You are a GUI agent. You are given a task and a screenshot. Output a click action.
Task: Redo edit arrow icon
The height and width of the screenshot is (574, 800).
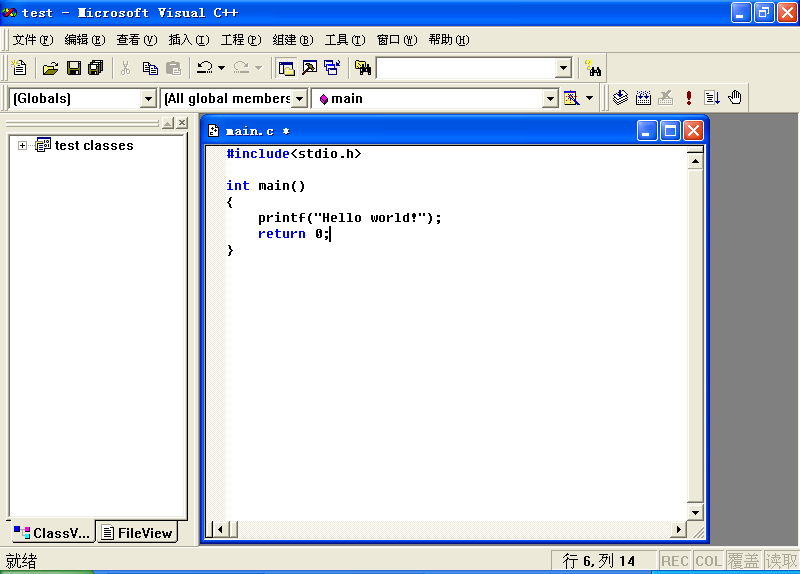[x=241, y=68]
